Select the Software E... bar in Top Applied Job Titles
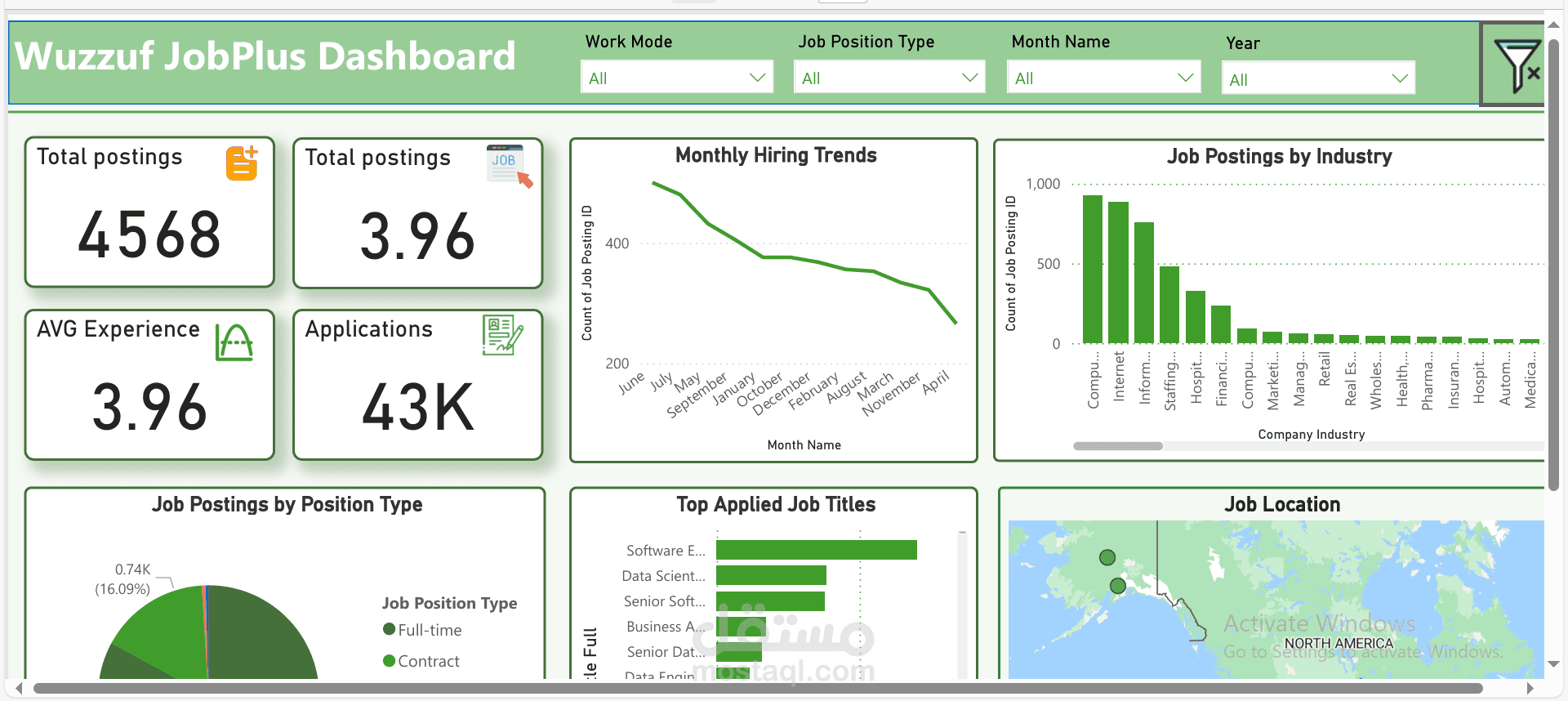The width and height of the screenshot is (1568, 701). coord(817,550)
